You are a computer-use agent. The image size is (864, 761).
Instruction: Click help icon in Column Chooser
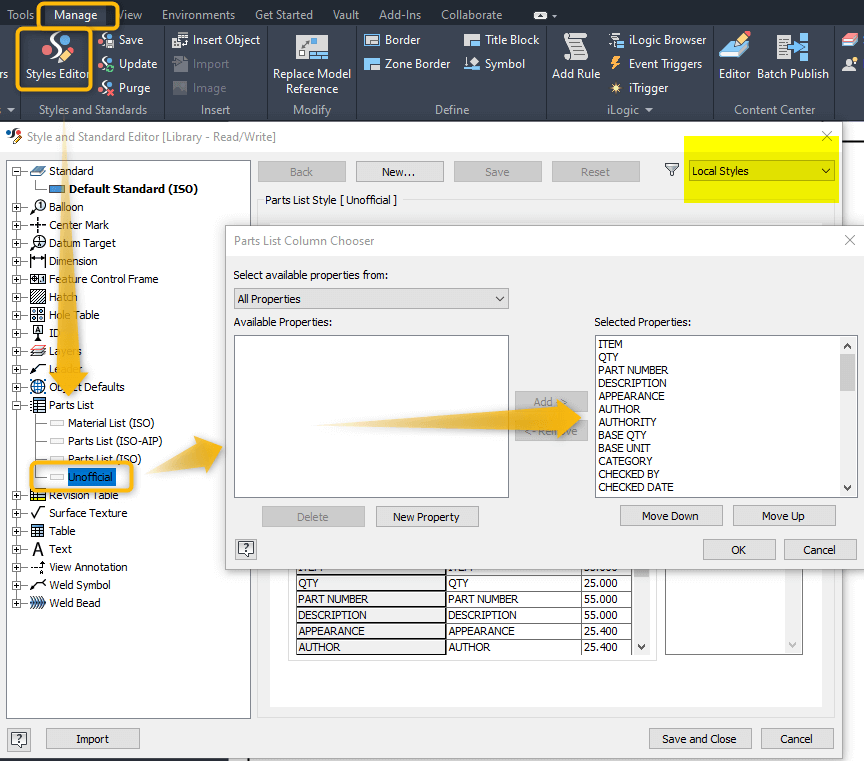pos(246,549)
